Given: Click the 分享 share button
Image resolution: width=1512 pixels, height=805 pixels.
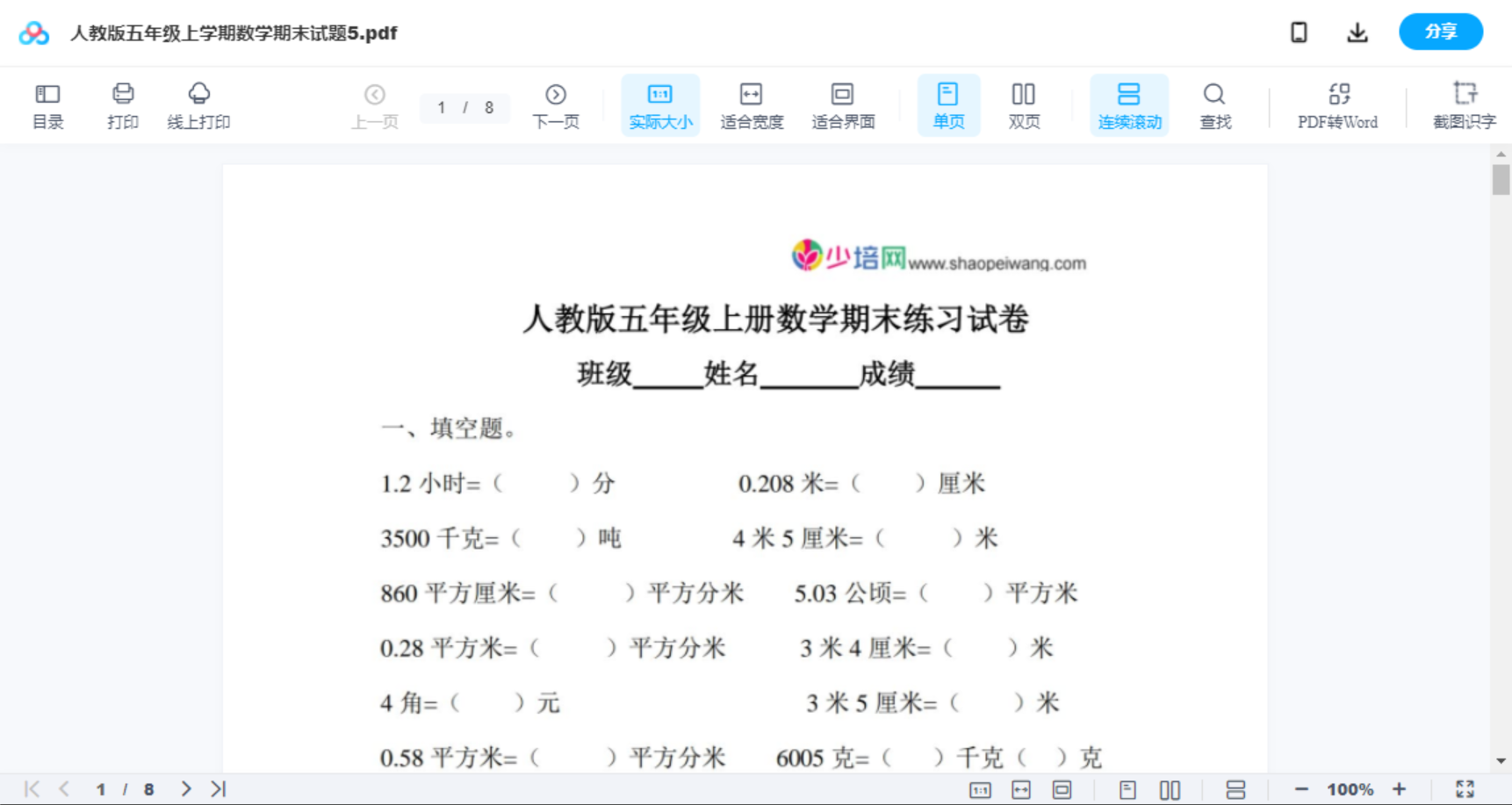Looking at the screenshot, I should 1440,31.
